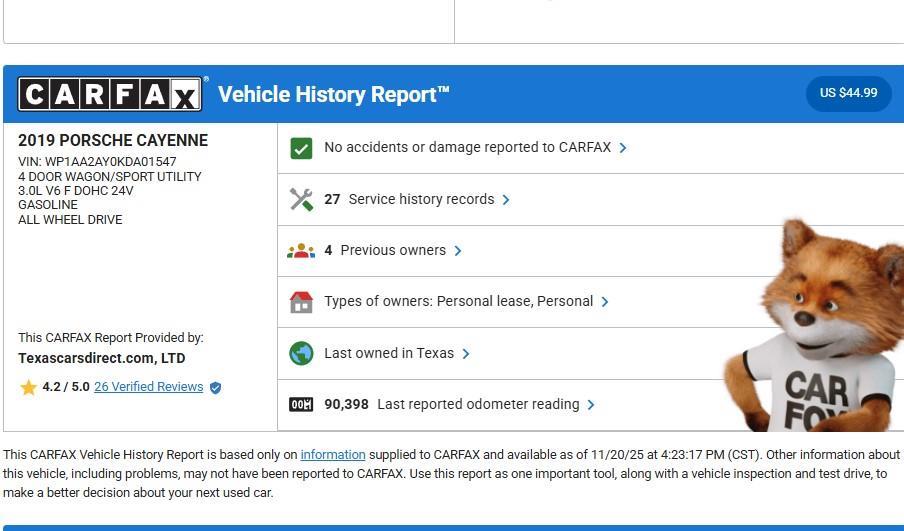
Task: Expand the no accidents reported chevron
Action: point(623,148)
